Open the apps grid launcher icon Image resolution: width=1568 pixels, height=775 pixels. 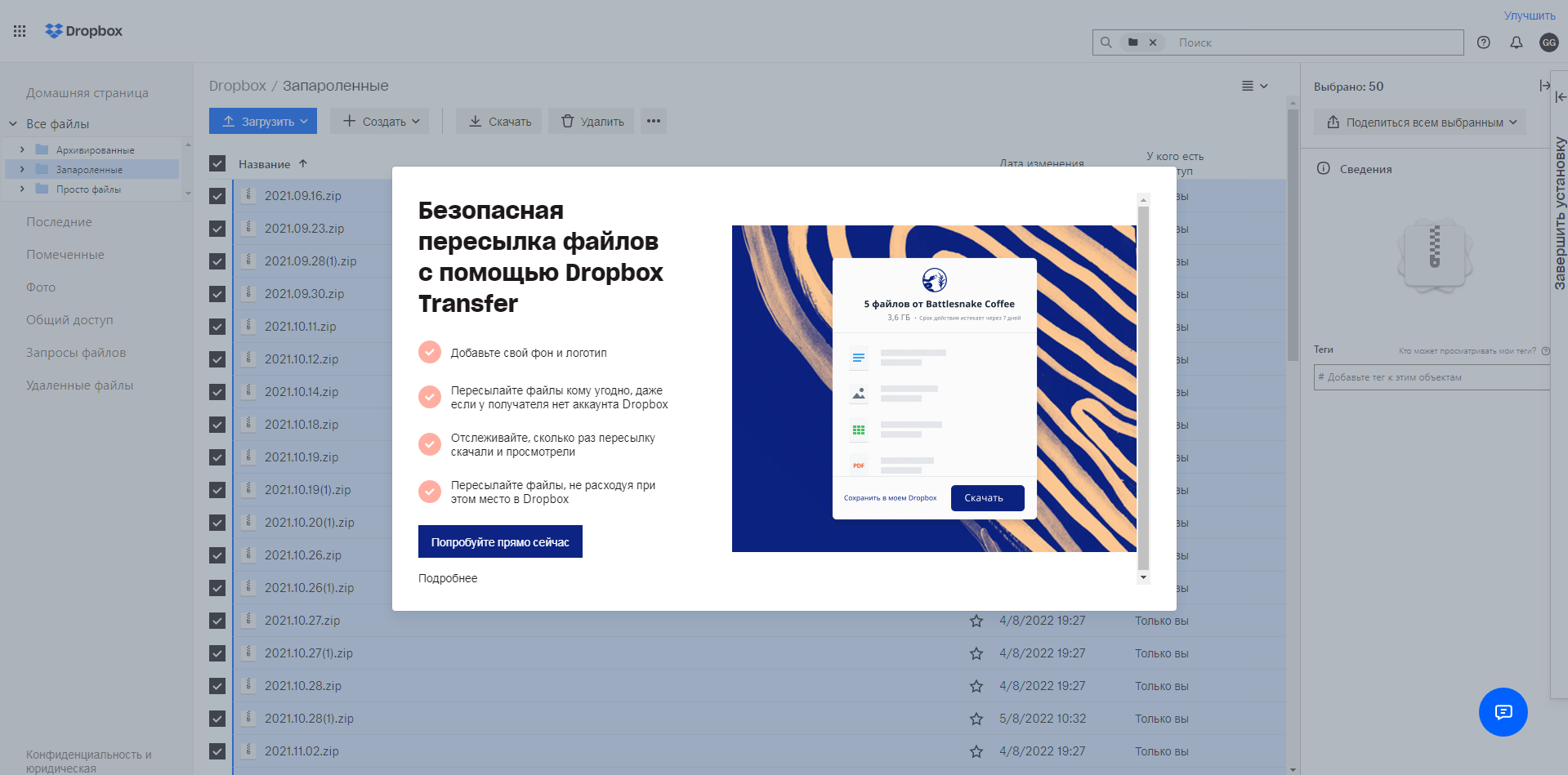(x=20, y=31)
